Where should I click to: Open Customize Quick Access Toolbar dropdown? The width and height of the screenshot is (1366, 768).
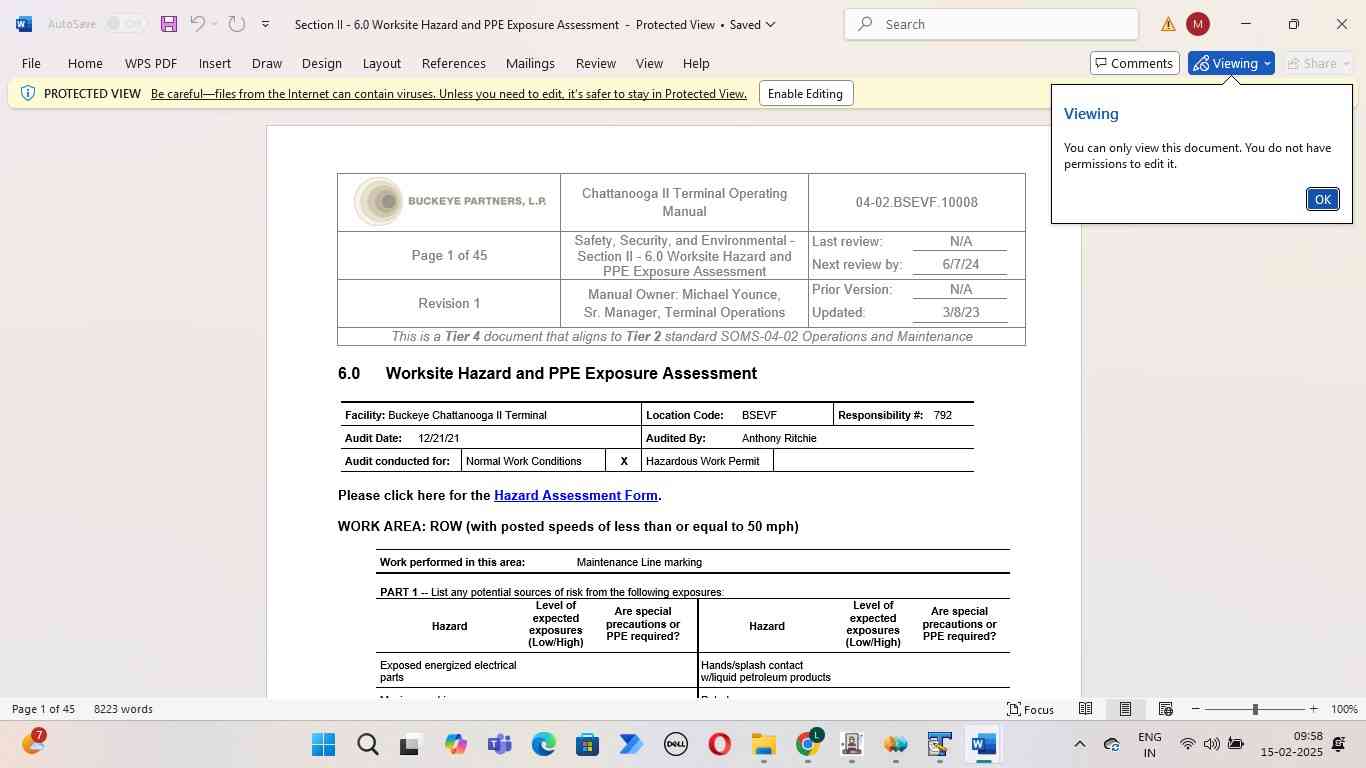265,24
